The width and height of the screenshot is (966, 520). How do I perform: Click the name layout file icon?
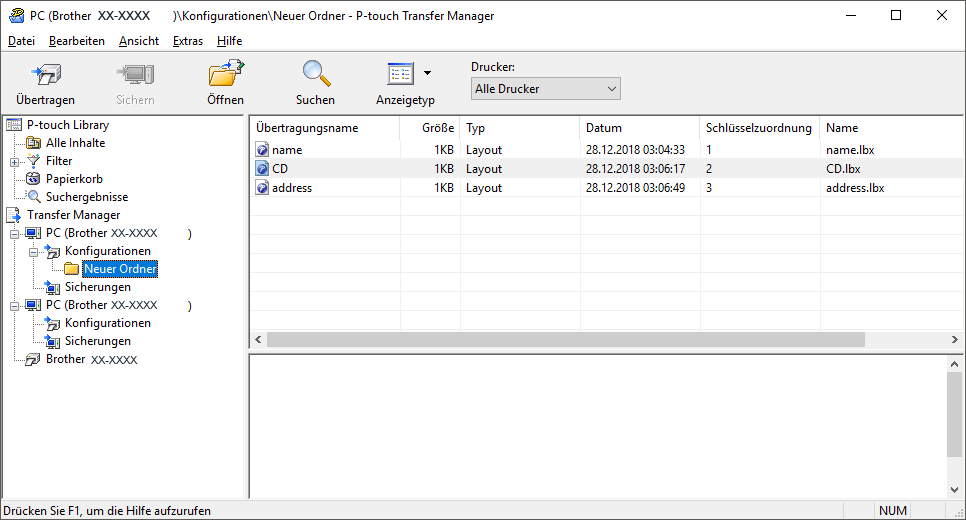pyautogui.click(x=262, y=150)
